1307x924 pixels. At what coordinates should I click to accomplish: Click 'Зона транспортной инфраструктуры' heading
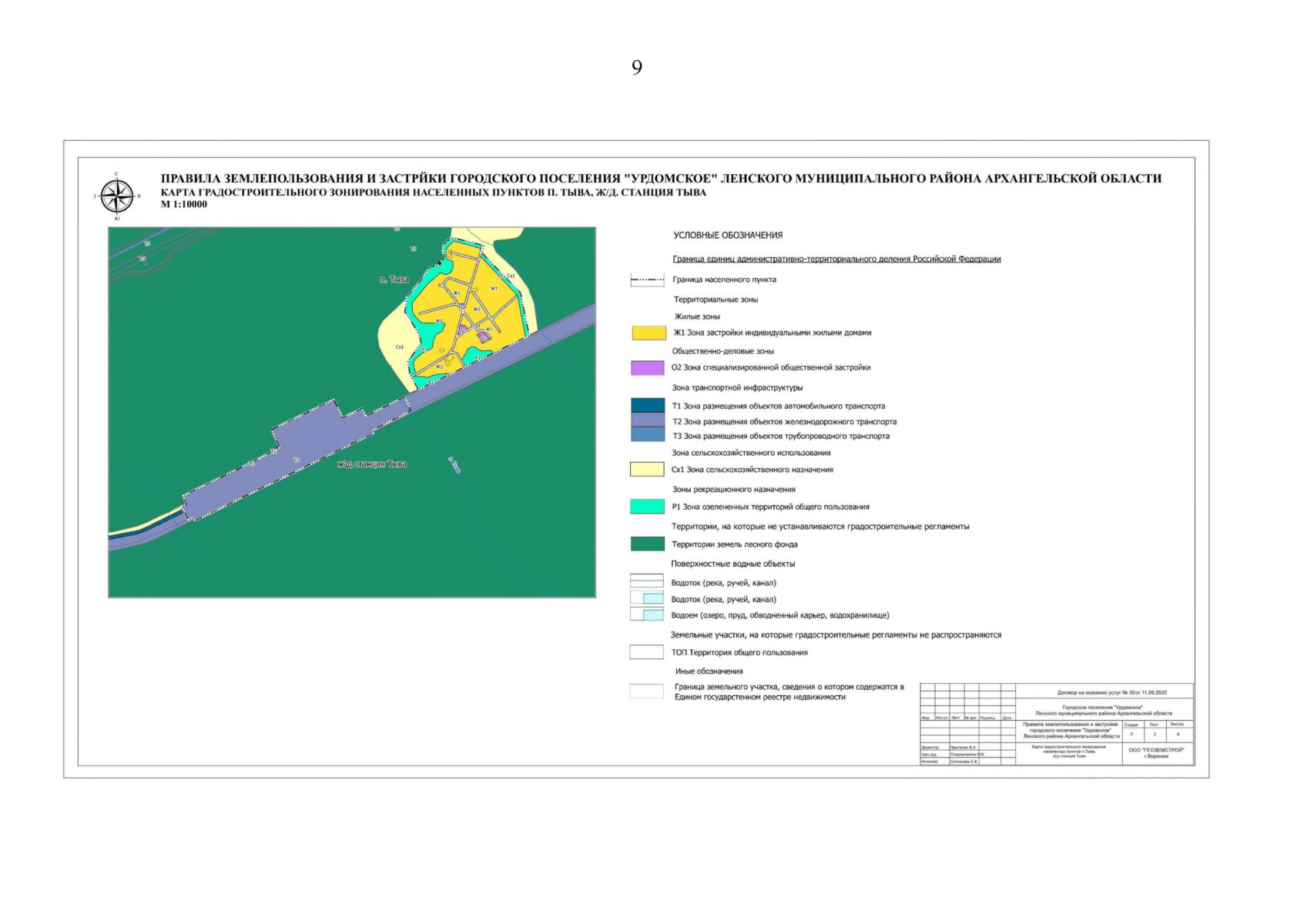point(737,388)
